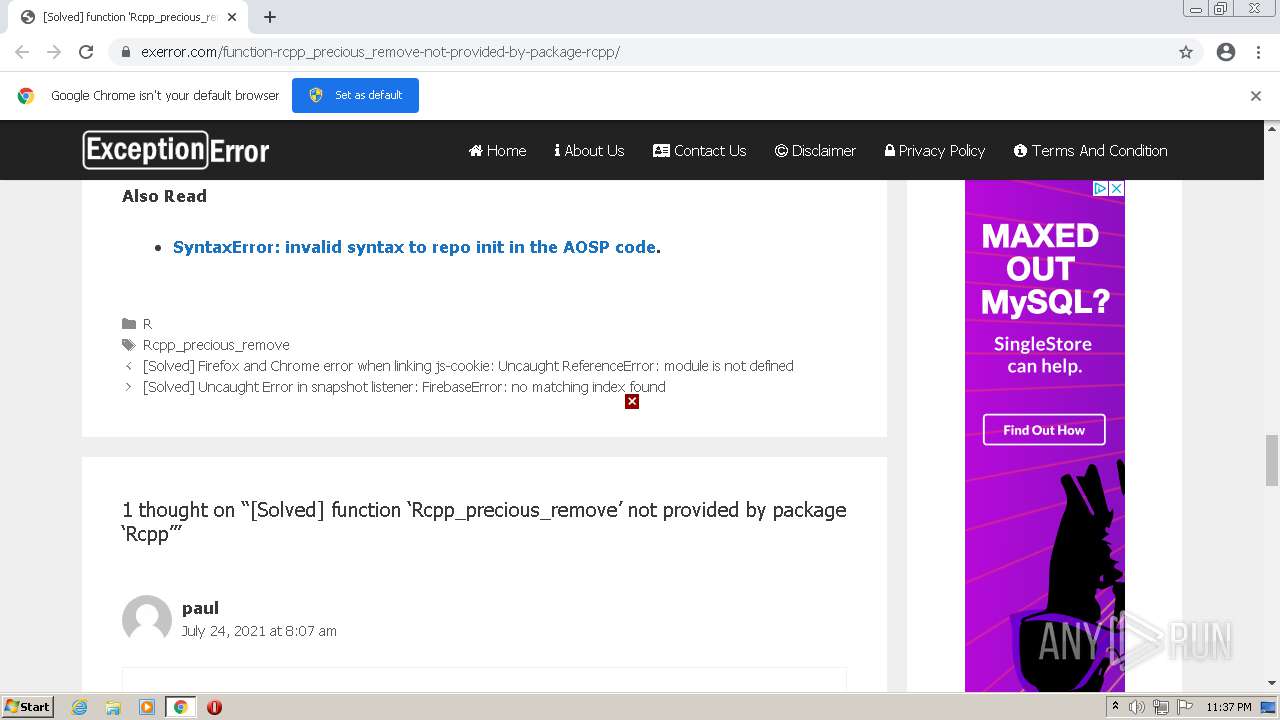Screen dimensions: 1280x720
Task: Open SyntaxError AOSP repo init link
Action: 414,247
